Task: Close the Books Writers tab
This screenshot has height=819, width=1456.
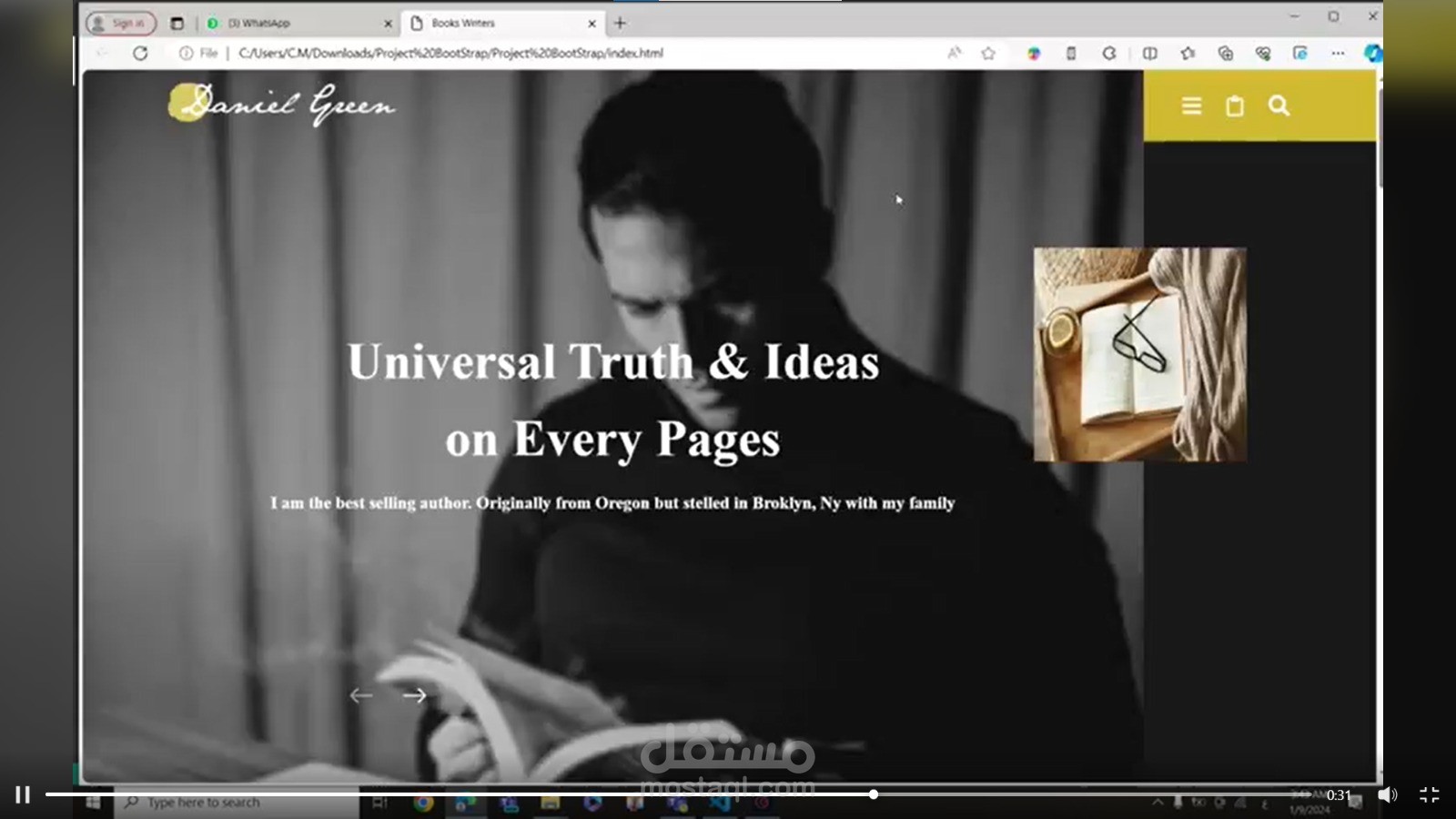Action: coord(591,24)
